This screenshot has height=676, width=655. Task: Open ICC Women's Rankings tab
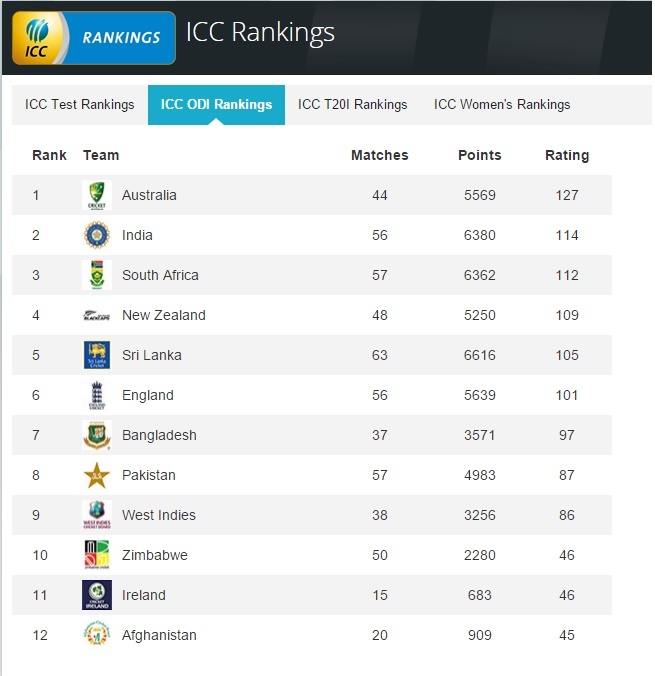tap(502, 105)
